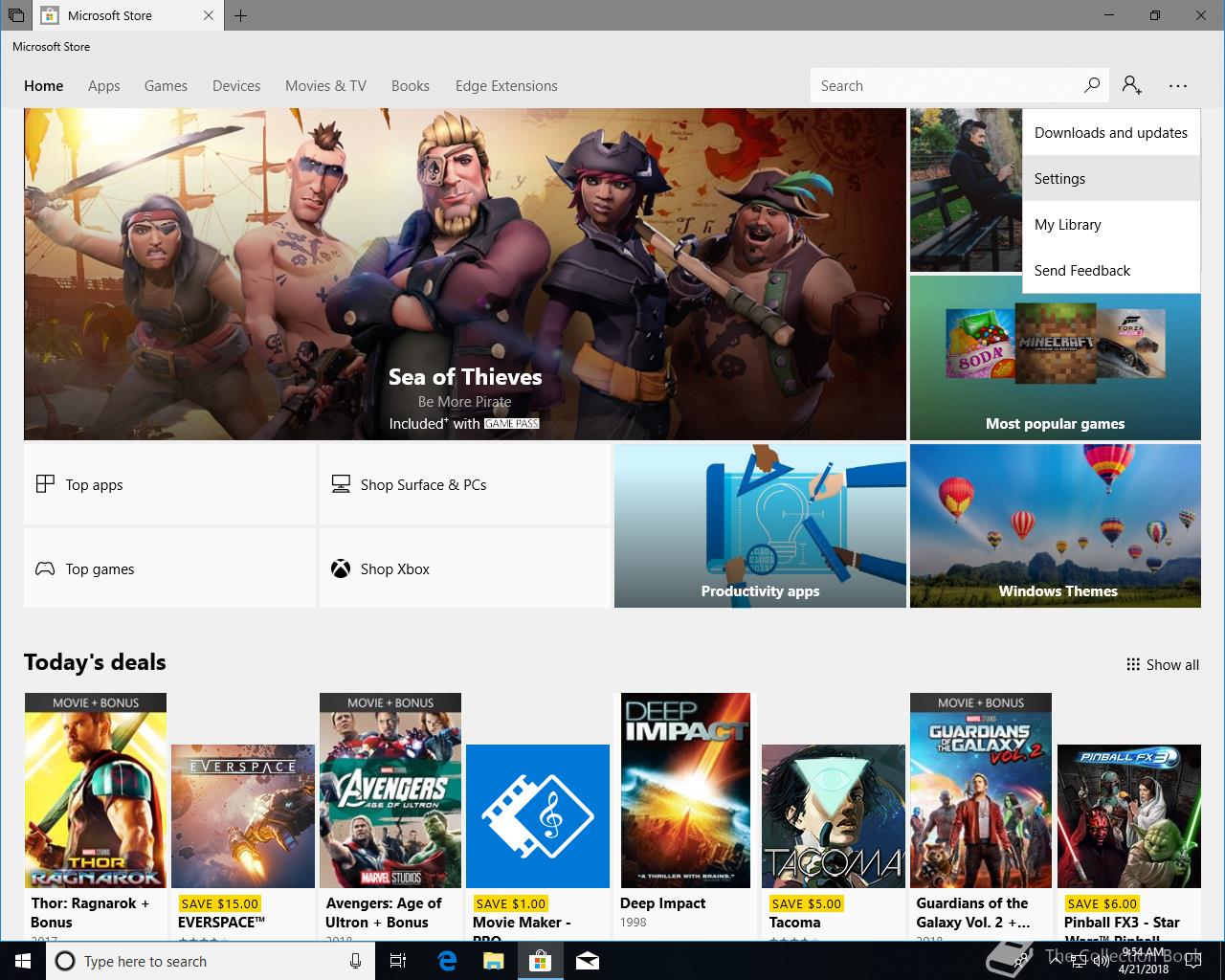Viewport: 1225px width, 980px height.
Task: Click the Microsoft Store taskbar icon
Action: pyautogui.click(x=541, y=961)
